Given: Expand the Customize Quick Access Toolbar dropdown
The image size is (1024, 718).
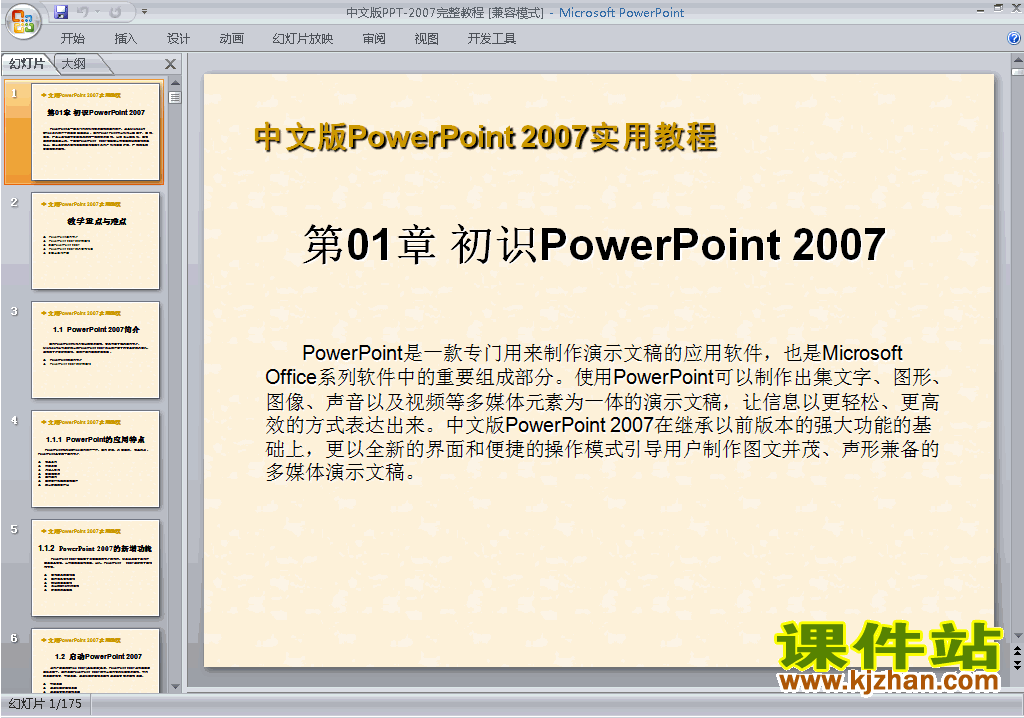Looking at the screenshot, I should point(144,12).
